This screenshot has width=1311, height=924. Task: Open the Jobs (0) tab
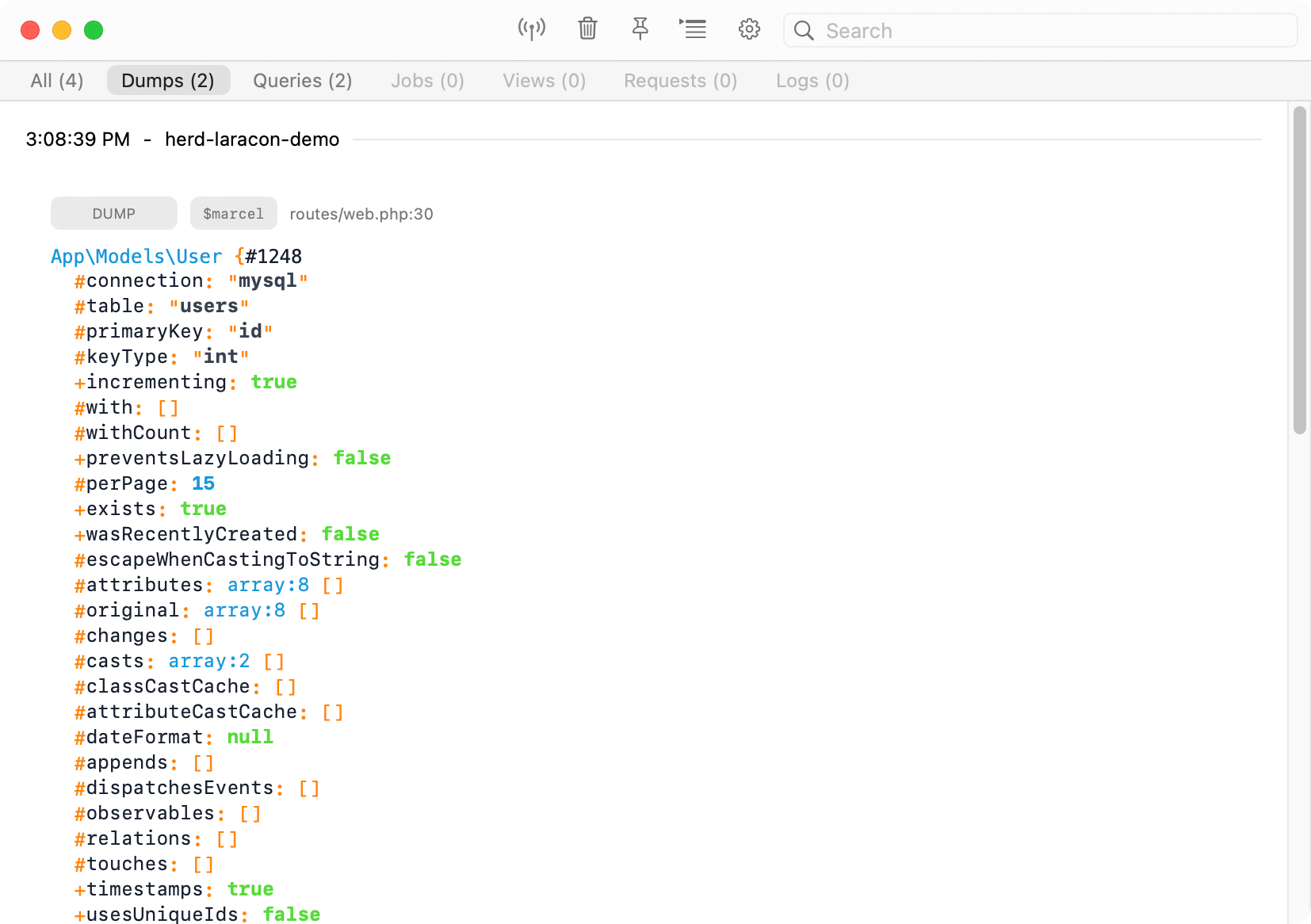pos(427,81)
